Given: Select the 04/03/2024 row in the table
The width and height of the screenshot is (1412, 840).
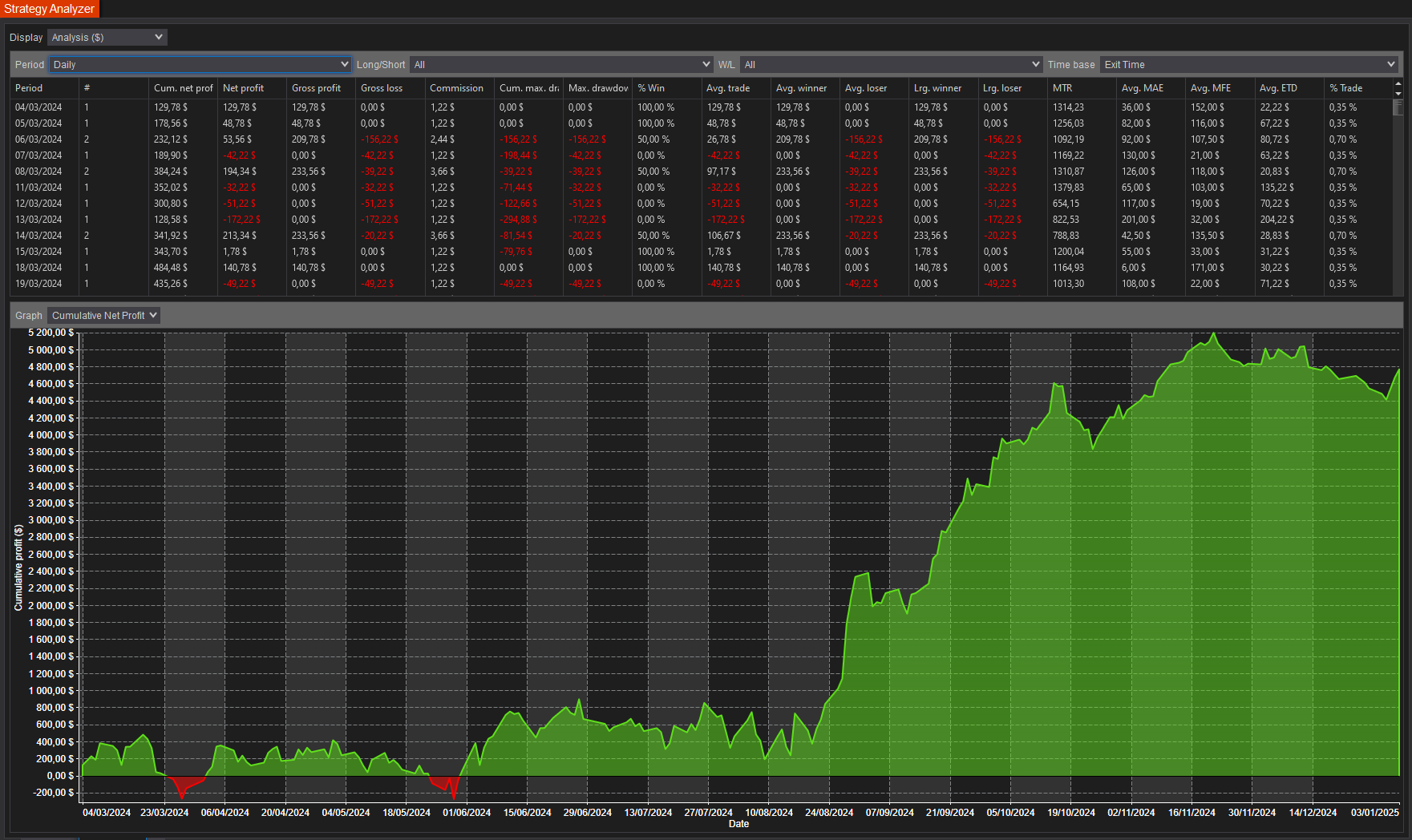Looking at the screenshot, I should (702, 107).
